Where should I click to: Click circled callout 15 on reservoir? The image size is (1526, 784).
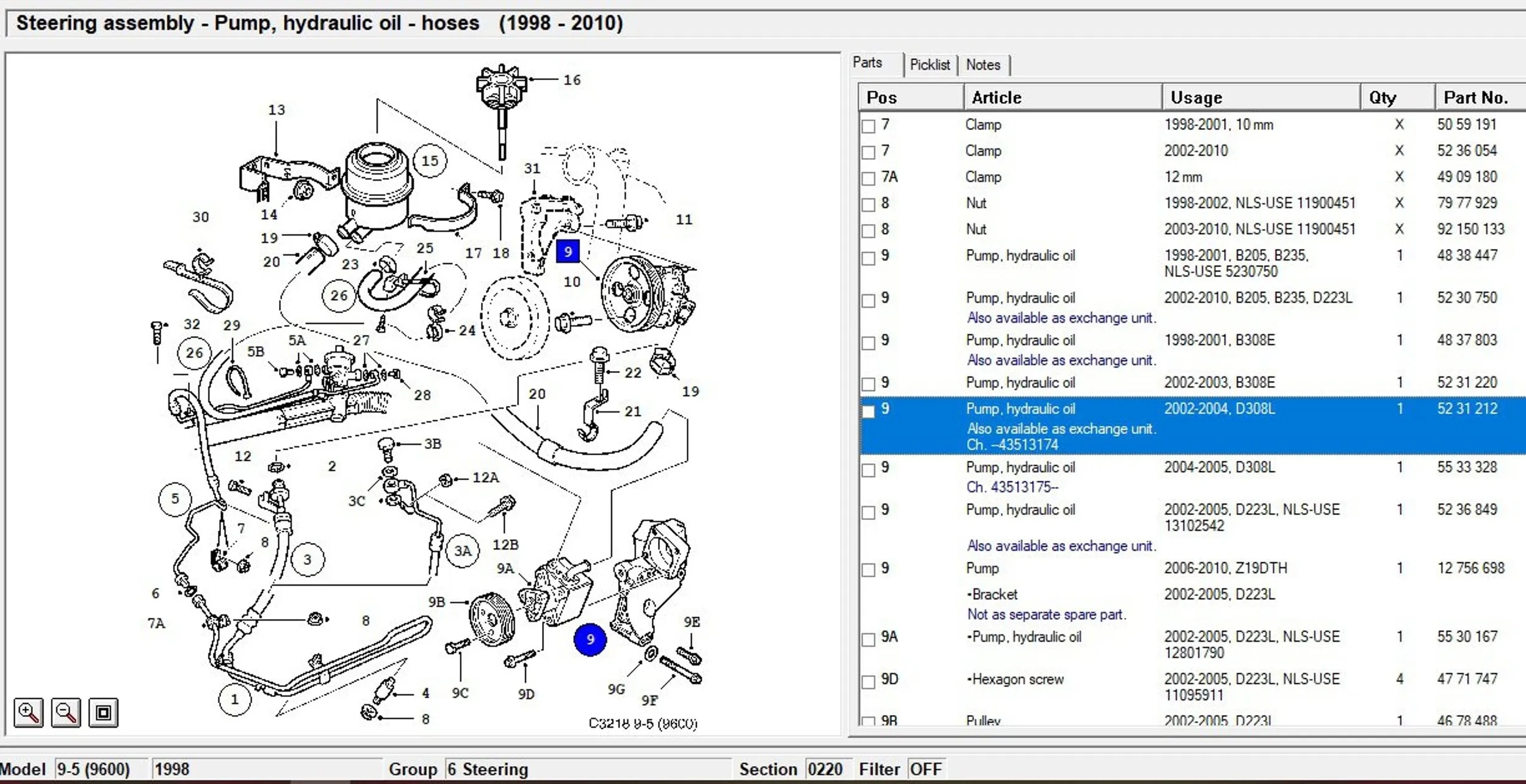pyautogui.click(x=430, y=161)
